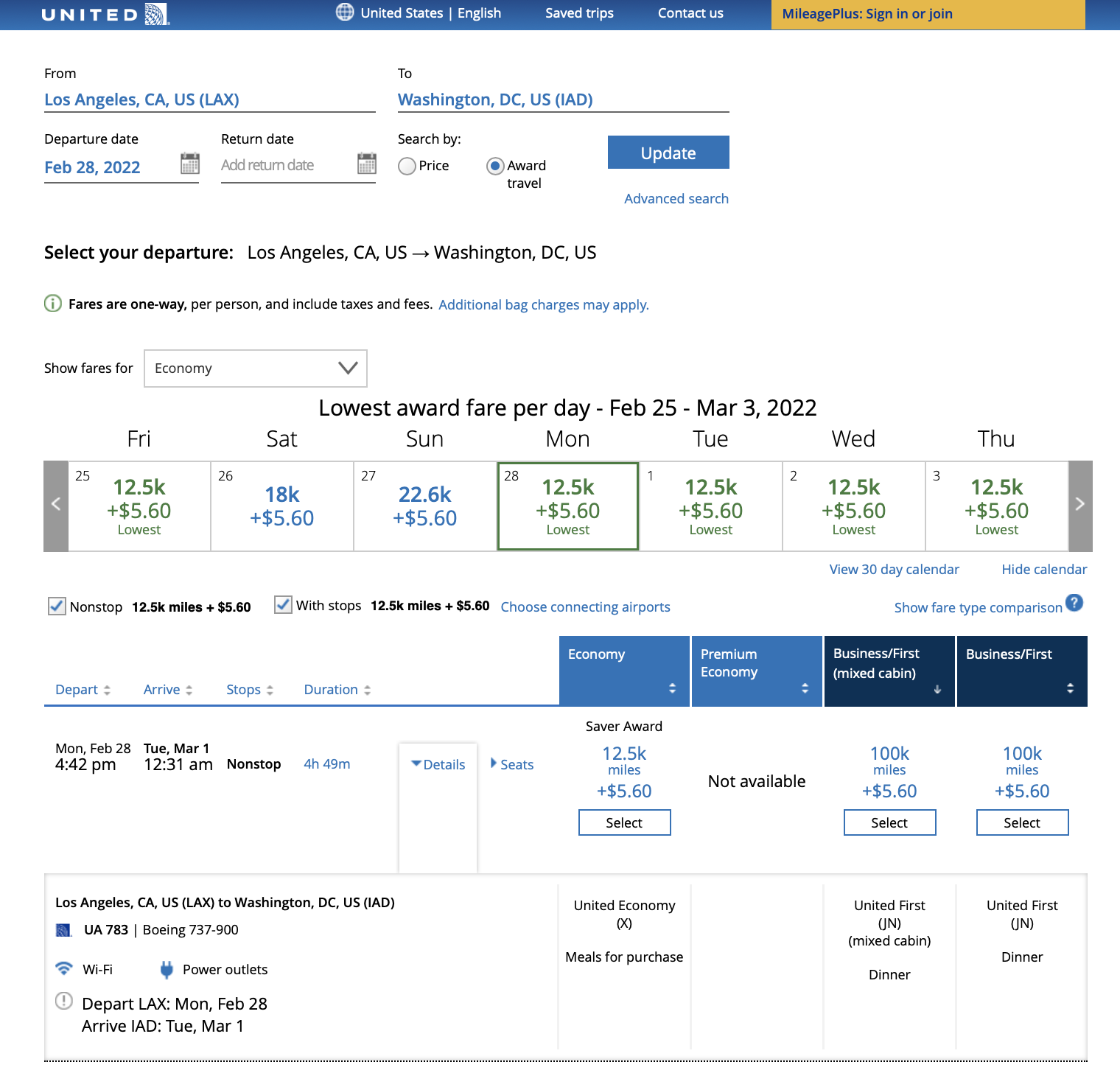
Task: Click the power outlets plug icon
Action: point(167,969)
